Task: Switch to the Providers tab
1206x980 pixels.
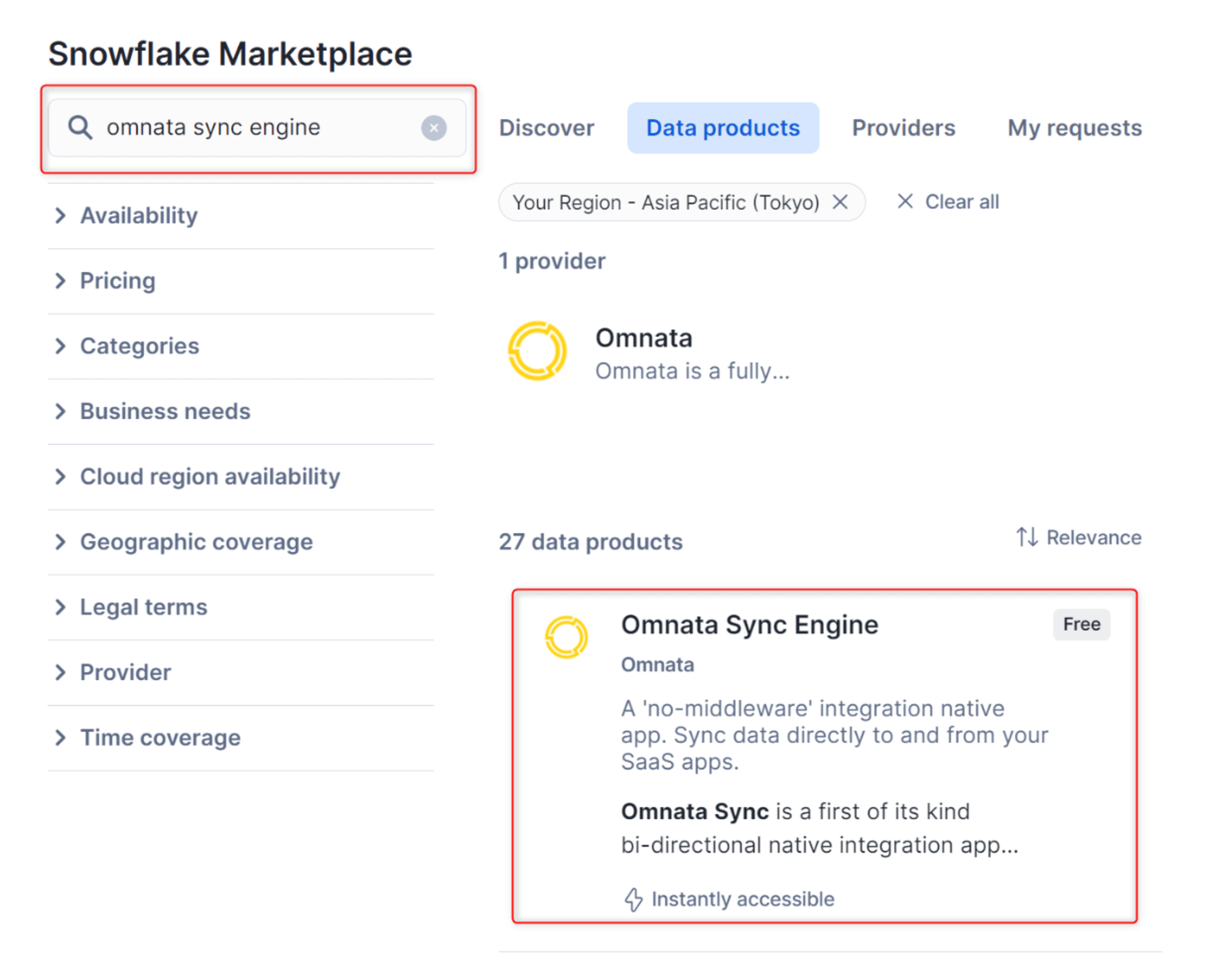Action: point(903,128)
